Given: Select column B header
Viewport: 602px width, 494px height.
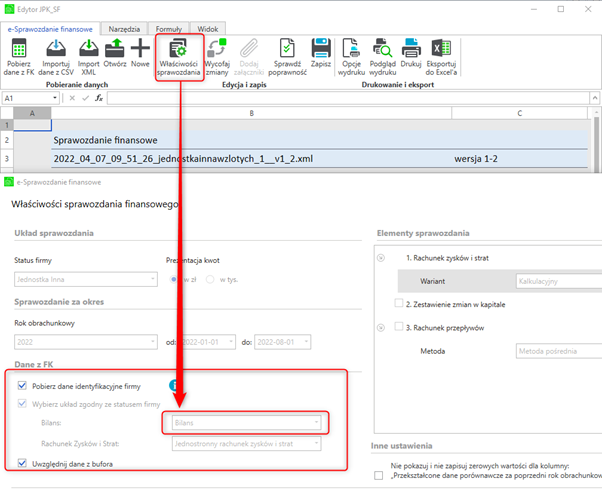Looking at the screenshot, I should click(x=251, y=113).
